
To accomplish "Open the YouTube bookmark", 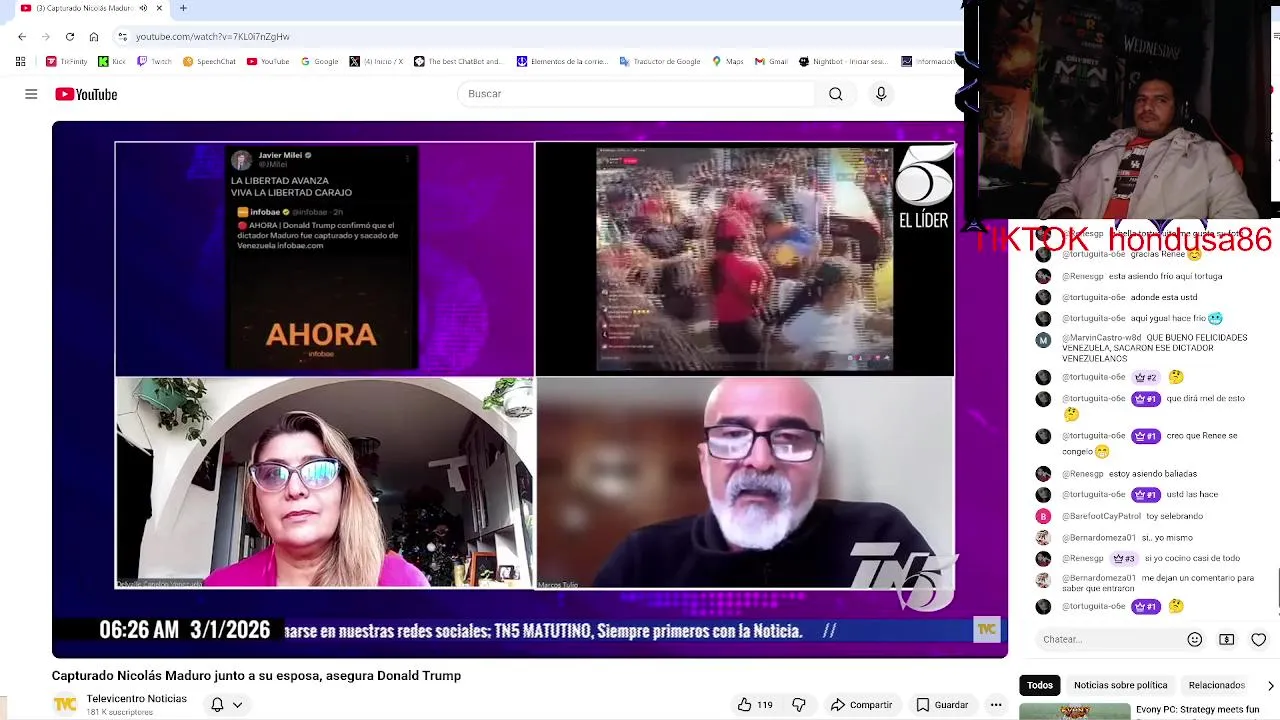I will 268,61.
